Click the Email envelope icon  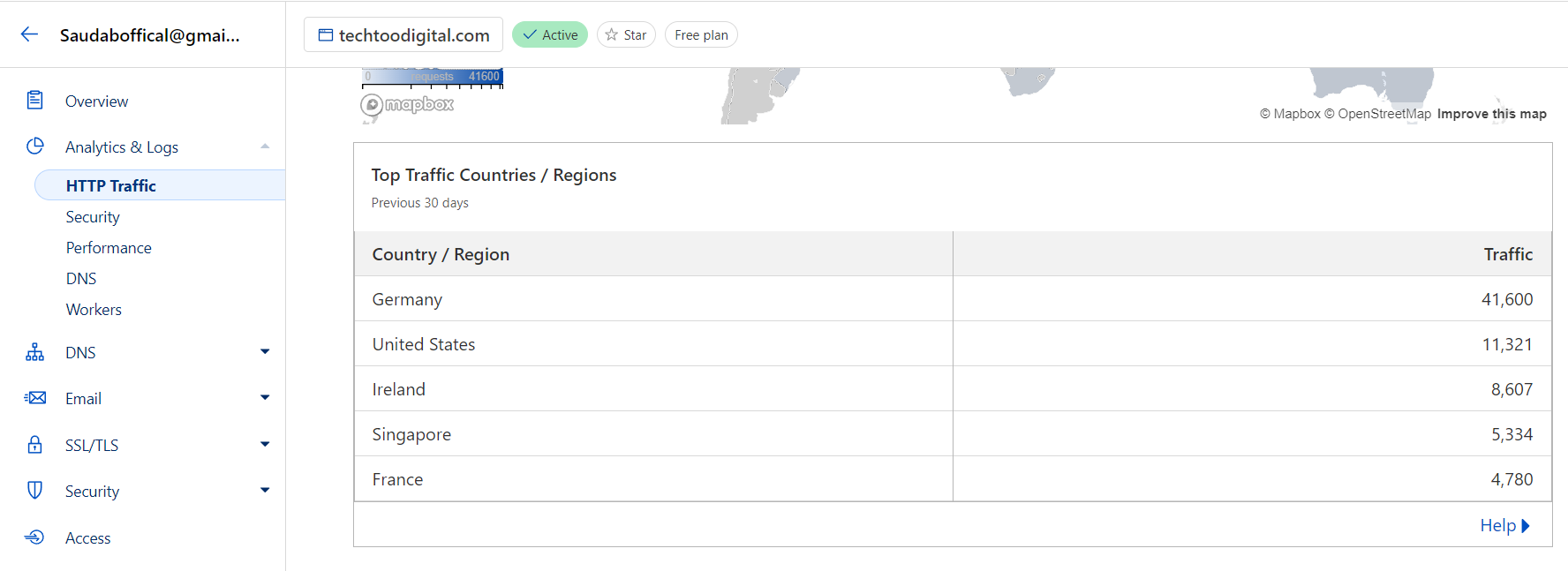point(35,398)
